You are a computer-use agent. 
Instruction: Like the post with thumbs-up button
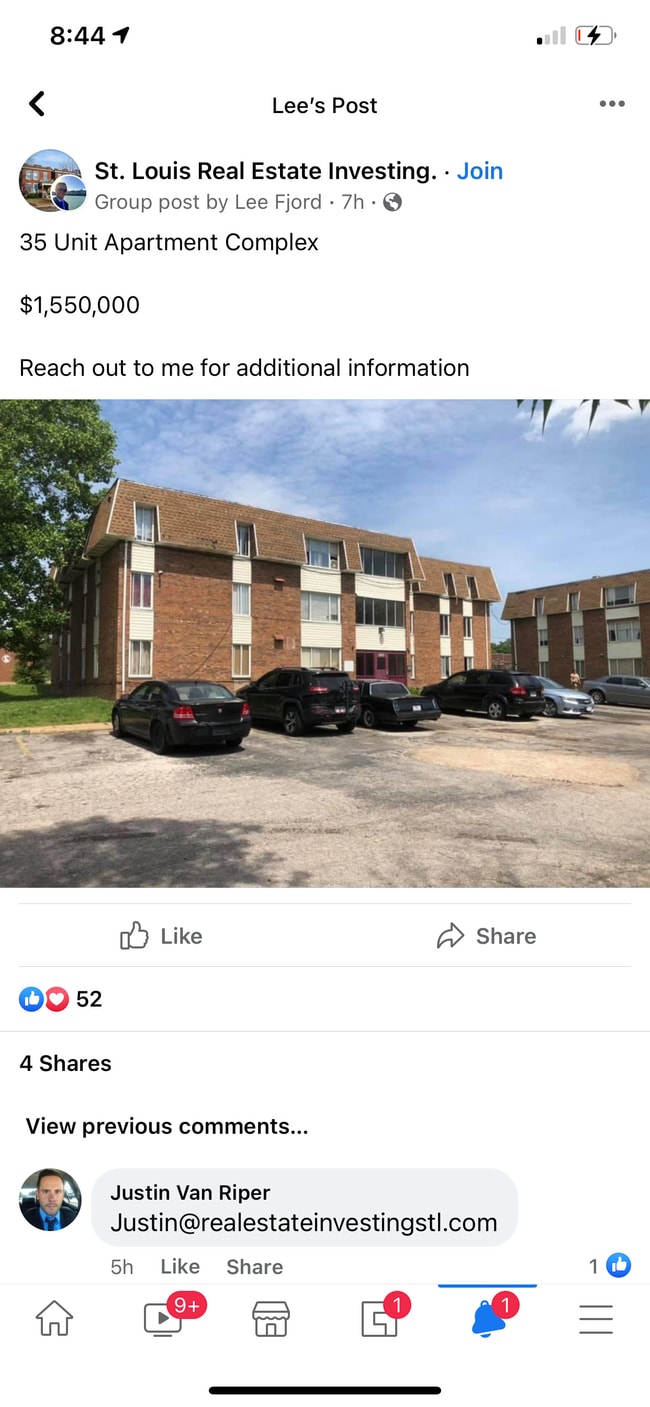click(161, 936)
